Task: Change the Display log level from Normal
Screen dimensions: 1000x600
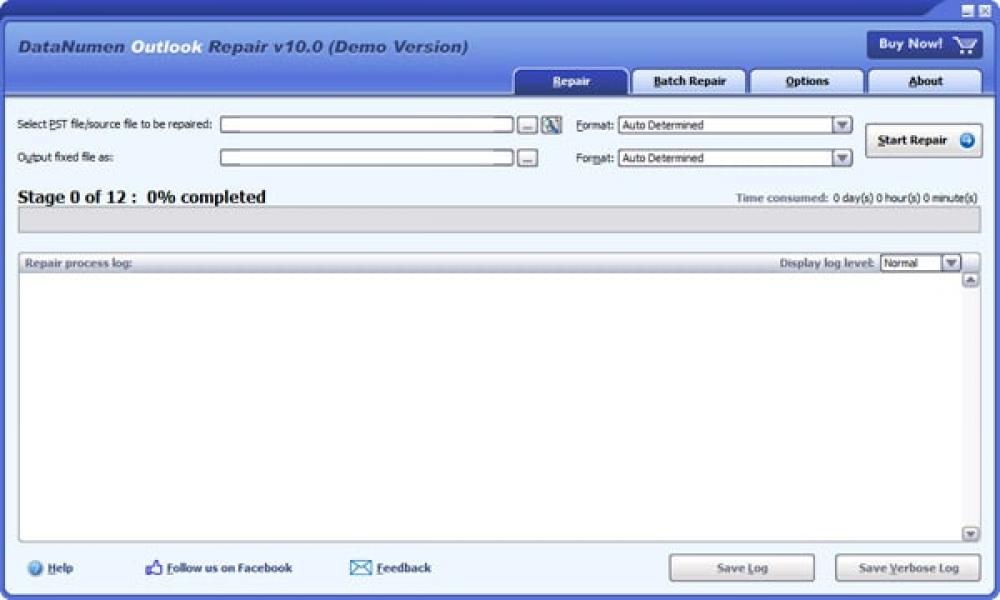Action: point(949,263)
